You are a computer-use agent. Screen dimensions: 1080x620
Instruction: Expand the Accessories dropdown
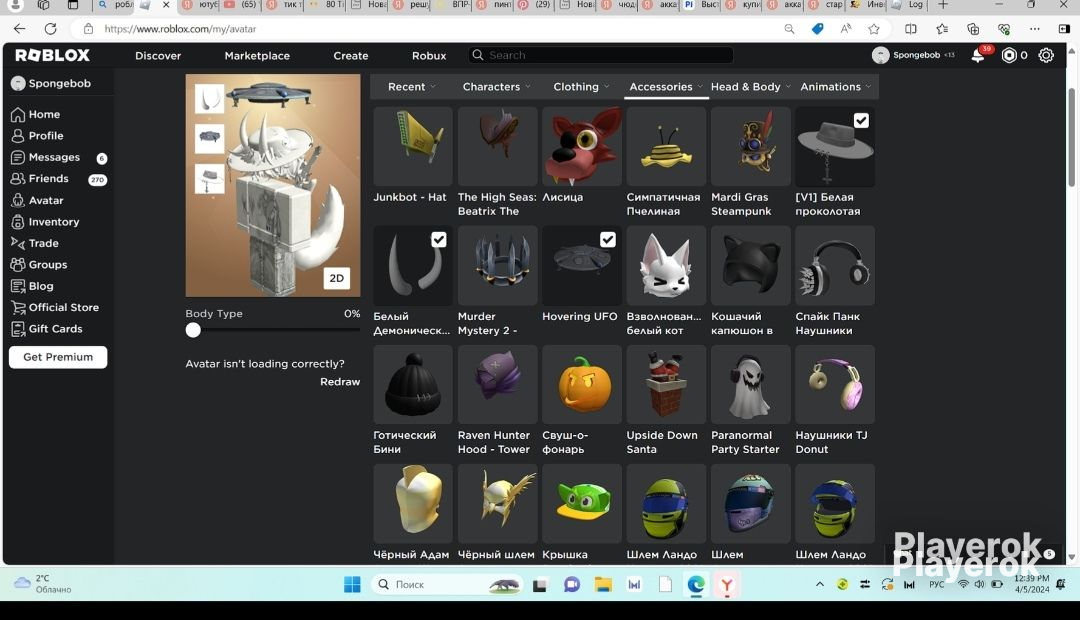pos(666,87)
